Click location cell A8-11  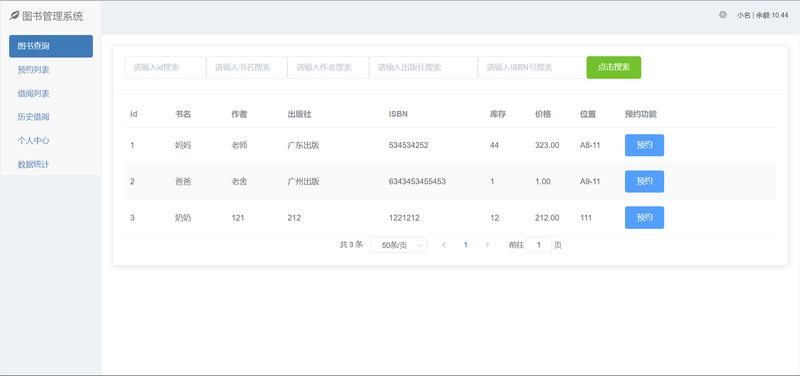(590, 145)
